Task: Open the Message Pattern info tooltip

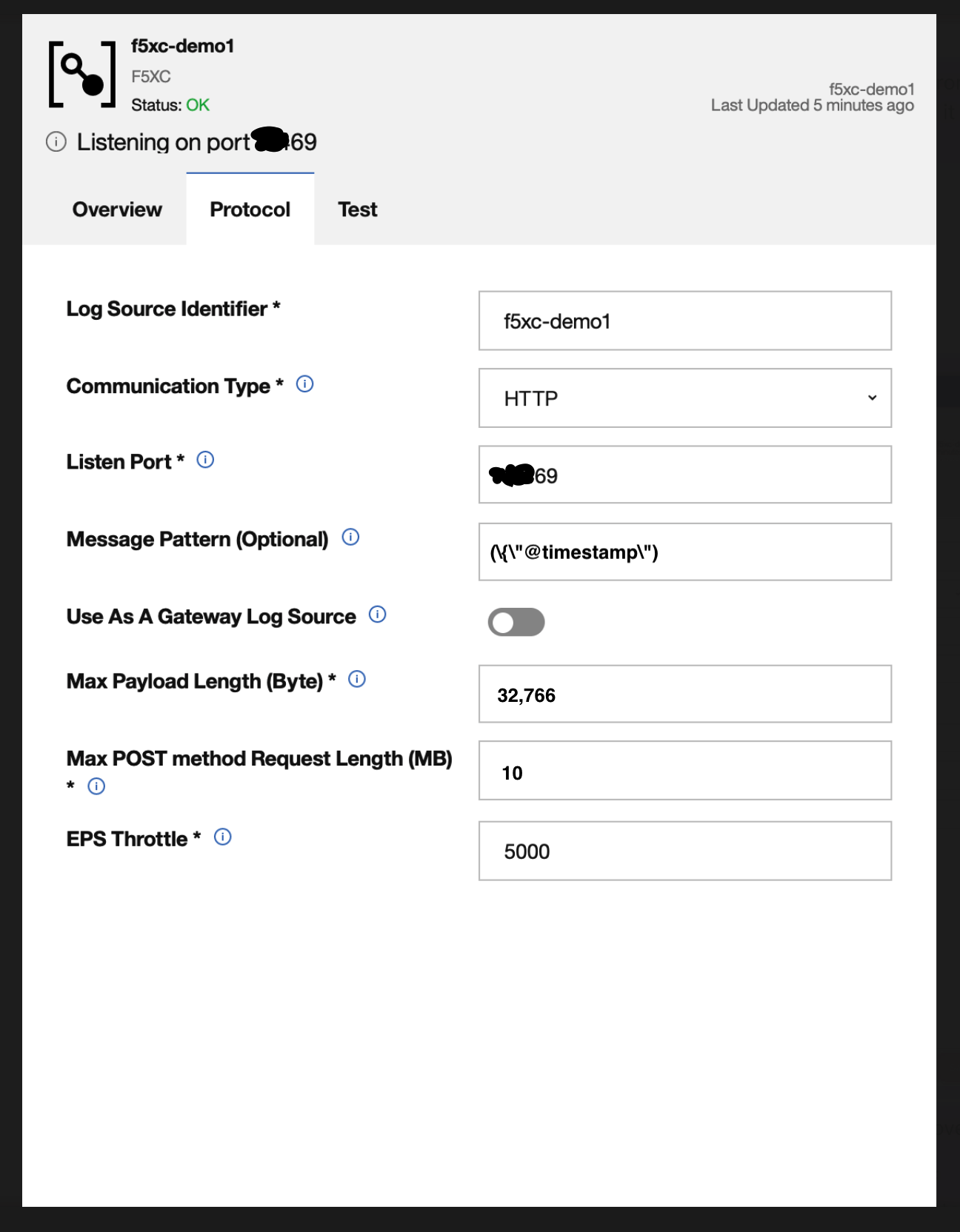Action: pos(350,538)
